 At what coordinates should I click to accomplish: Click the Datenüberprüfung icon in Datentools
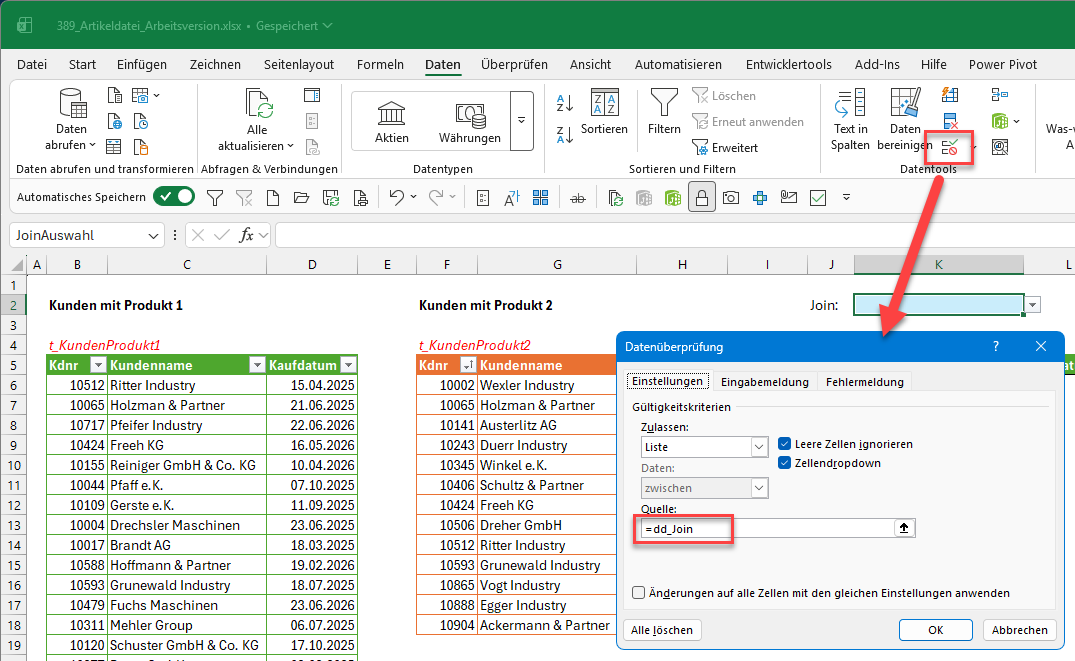coord(950,147)
